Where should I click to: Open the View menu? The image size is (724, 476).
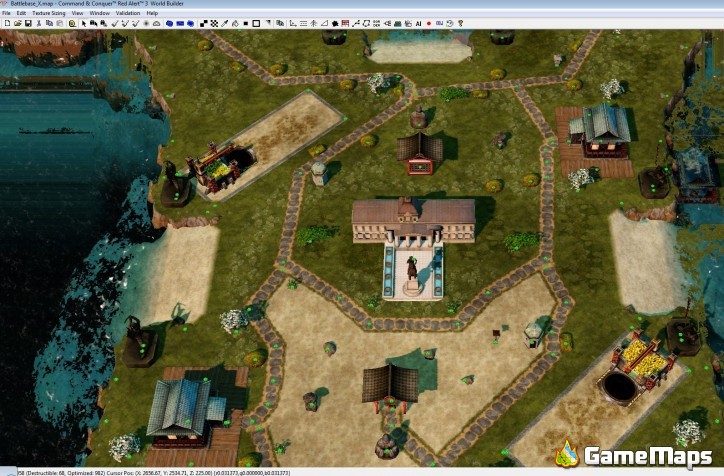tap(78, 13)
